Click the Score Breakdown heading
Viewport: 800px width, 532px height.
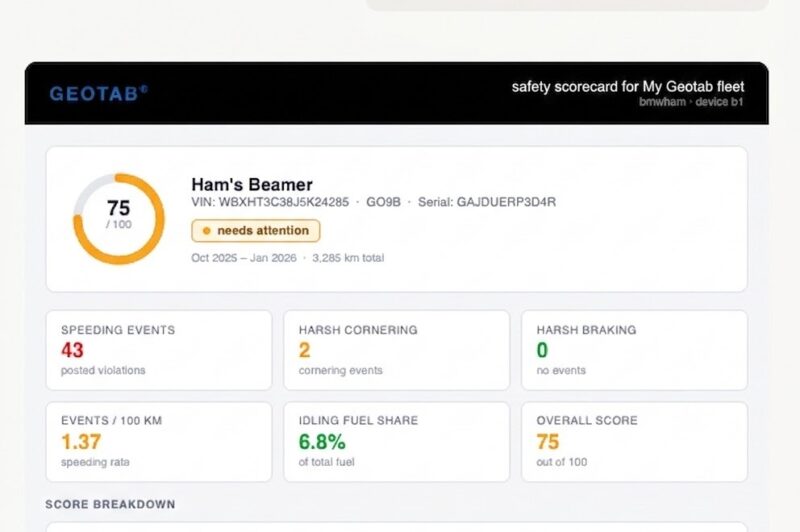click(110, 504)
